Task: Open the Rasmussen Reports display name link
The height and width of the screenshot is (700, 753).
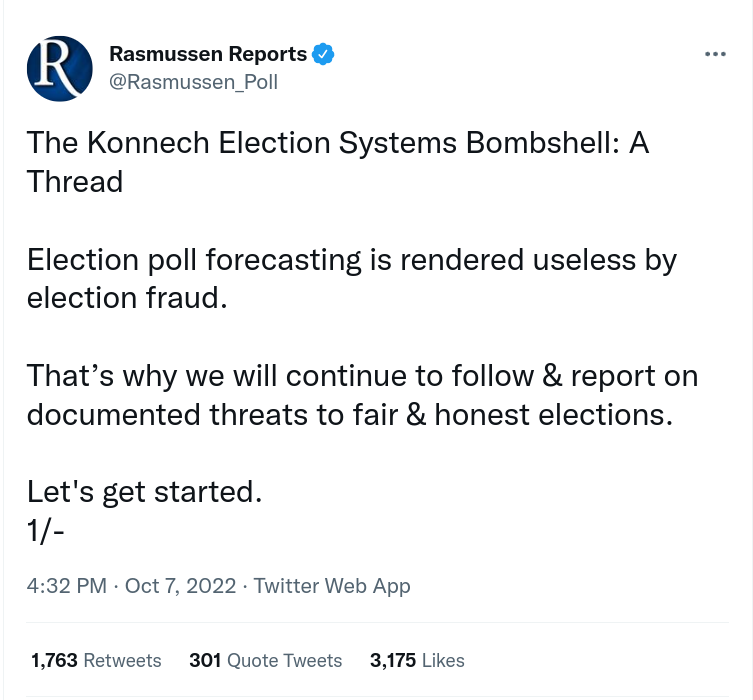Action: point(207,54)
